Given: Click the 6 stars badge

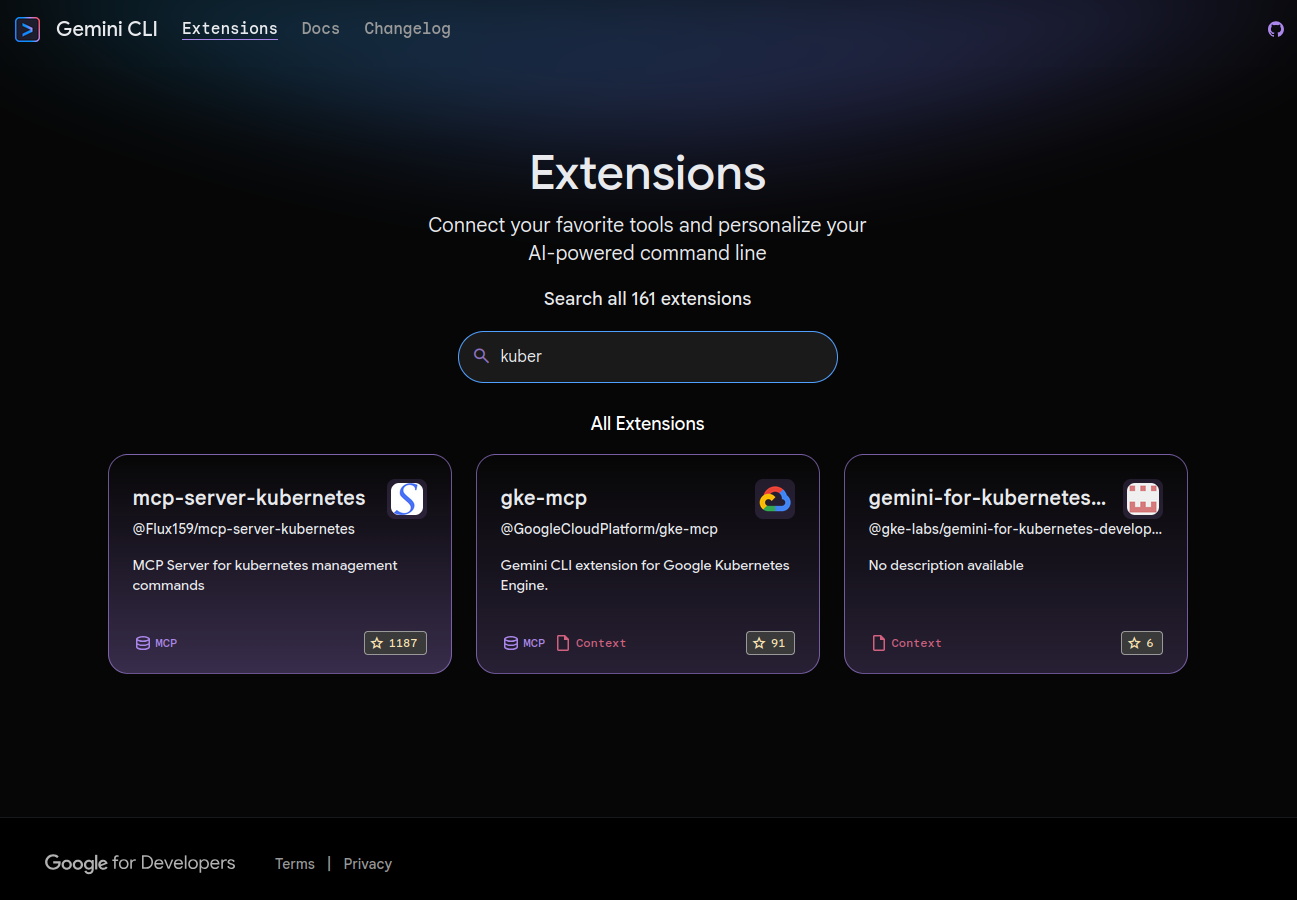Looking at the screenshot, I should [x=1141, y=643].
